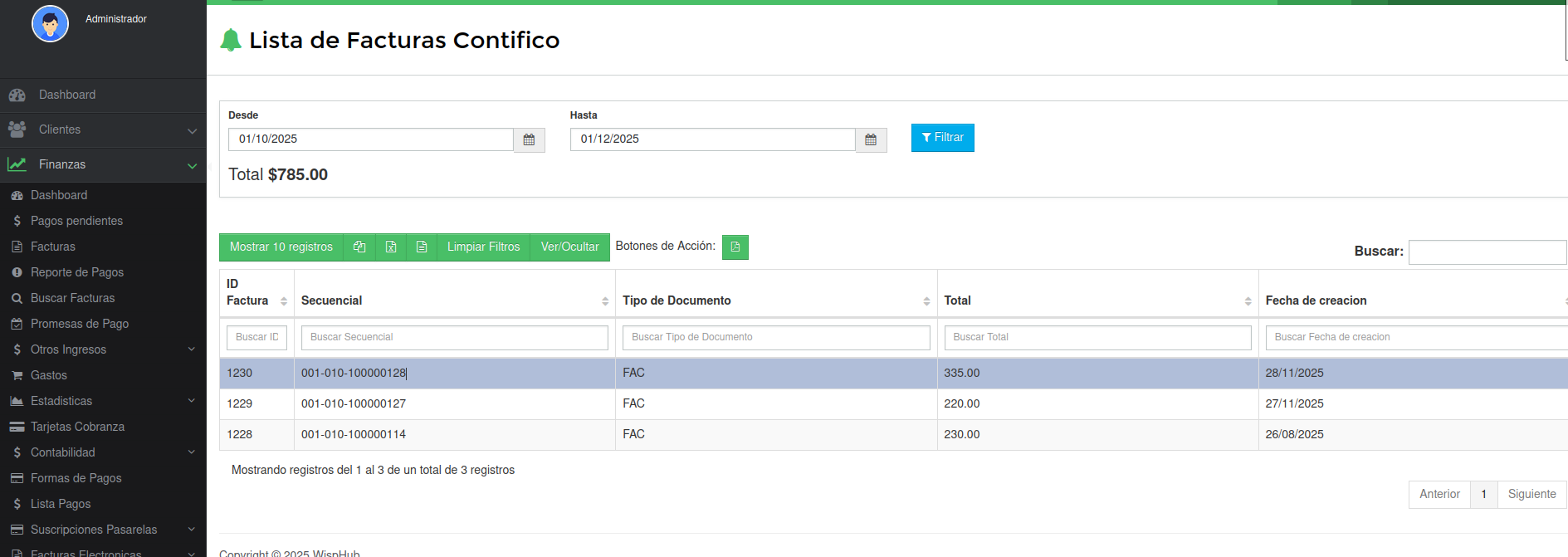
Task: Click the Buscar search input field
Action: [1487, 252]
